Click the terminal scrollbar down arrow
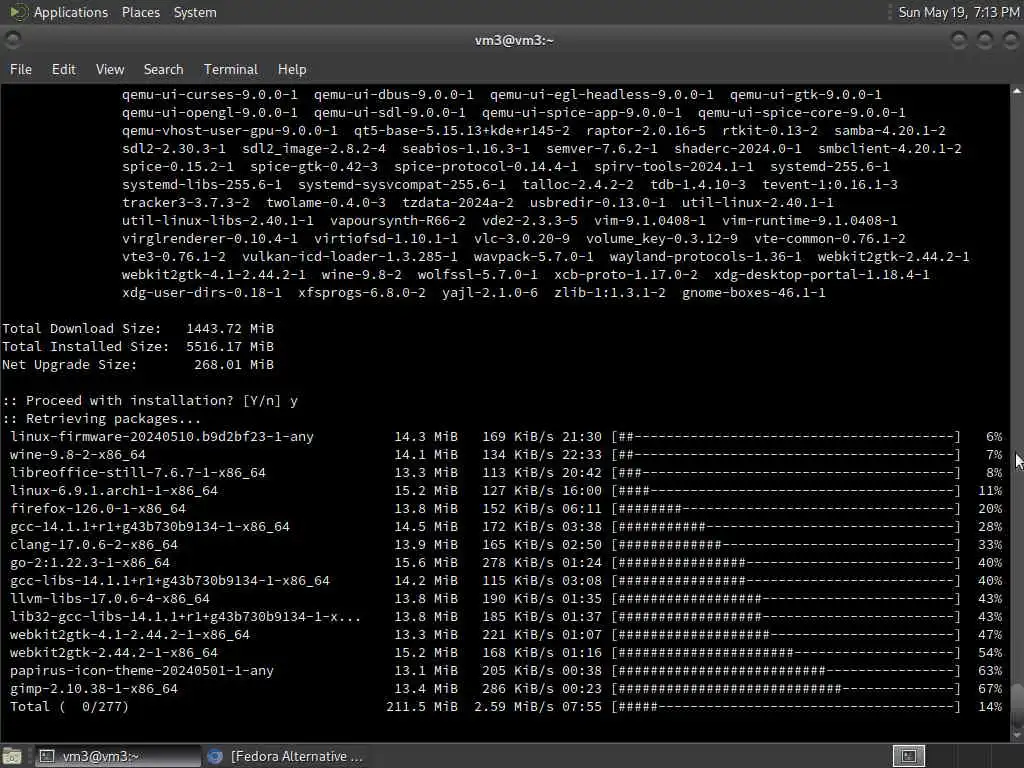 pyautogui.click(x=1017, y=736)
